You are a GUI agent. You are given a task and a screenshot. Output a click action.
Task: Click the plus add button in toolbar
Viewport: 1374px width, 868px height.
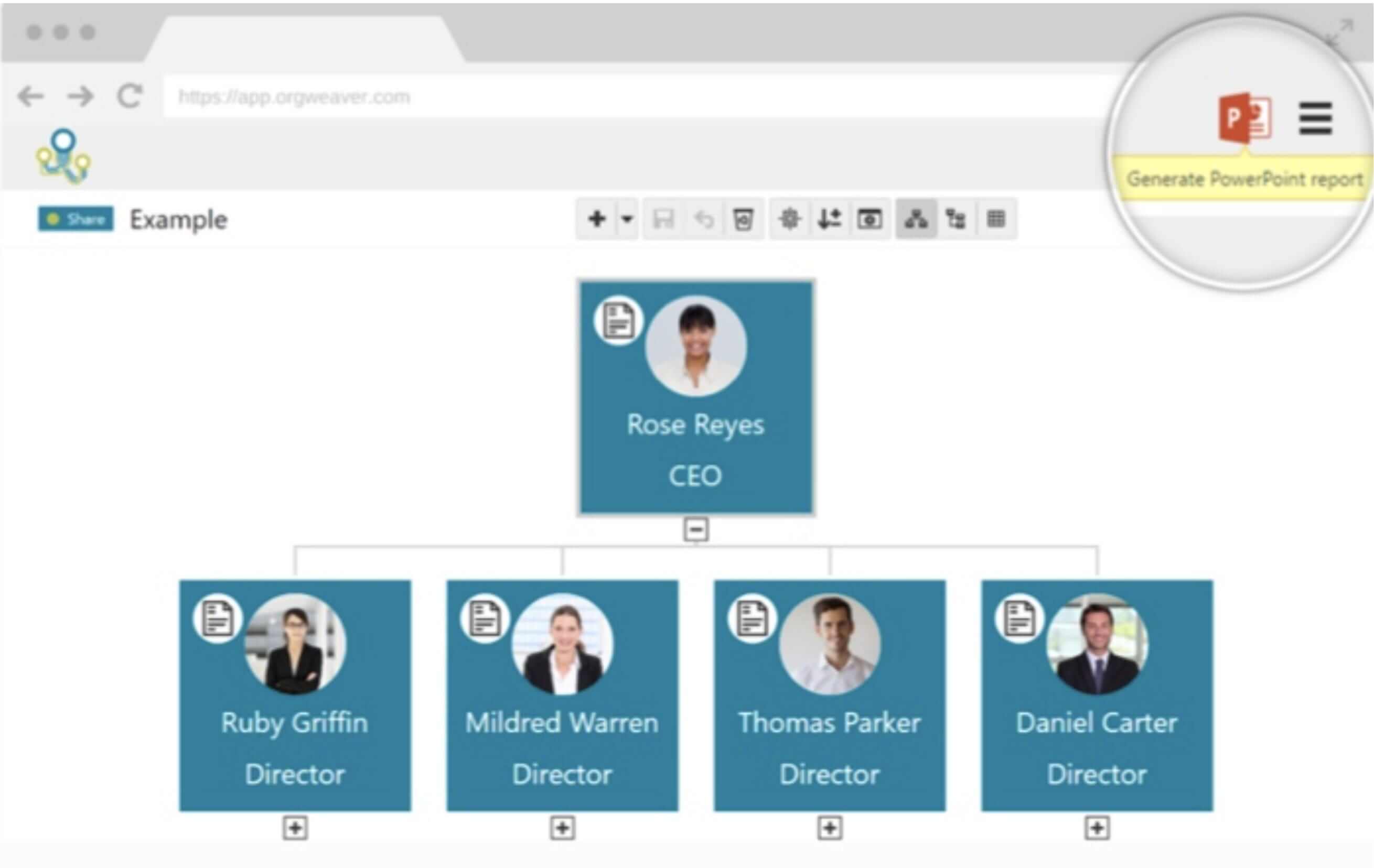pyautogui.click(x=597, y=219)
